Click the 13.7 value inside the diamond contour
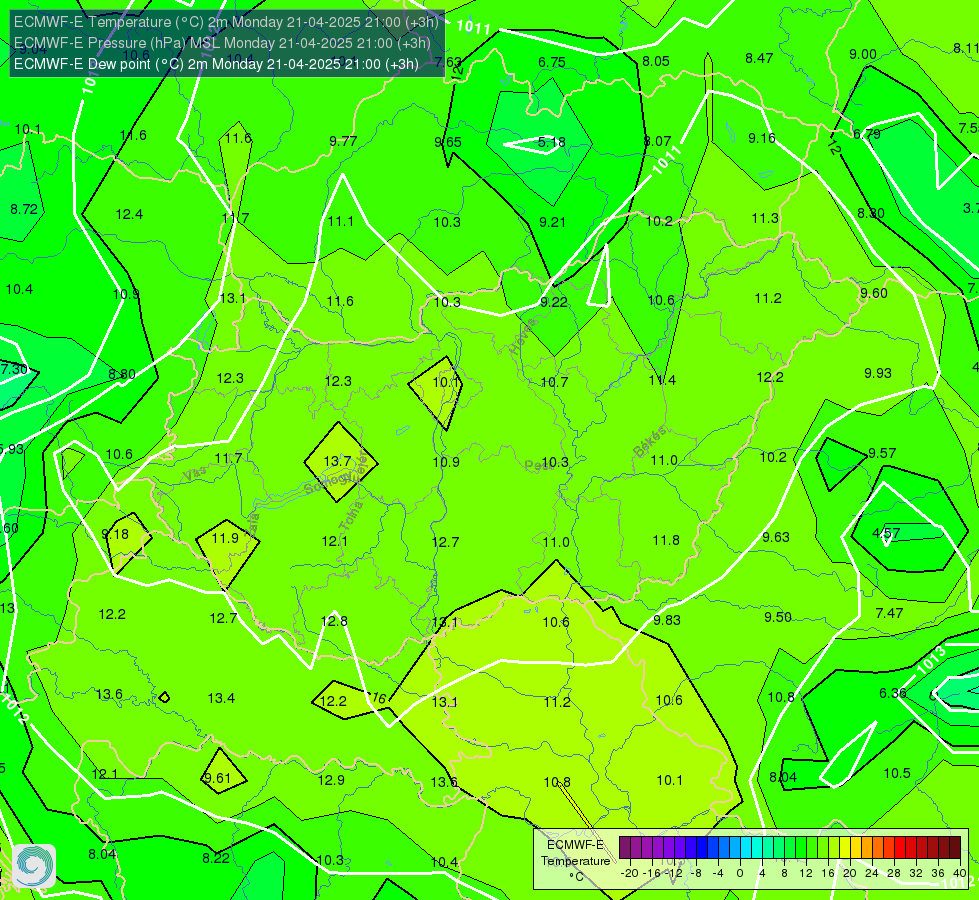 pos(337,461)
